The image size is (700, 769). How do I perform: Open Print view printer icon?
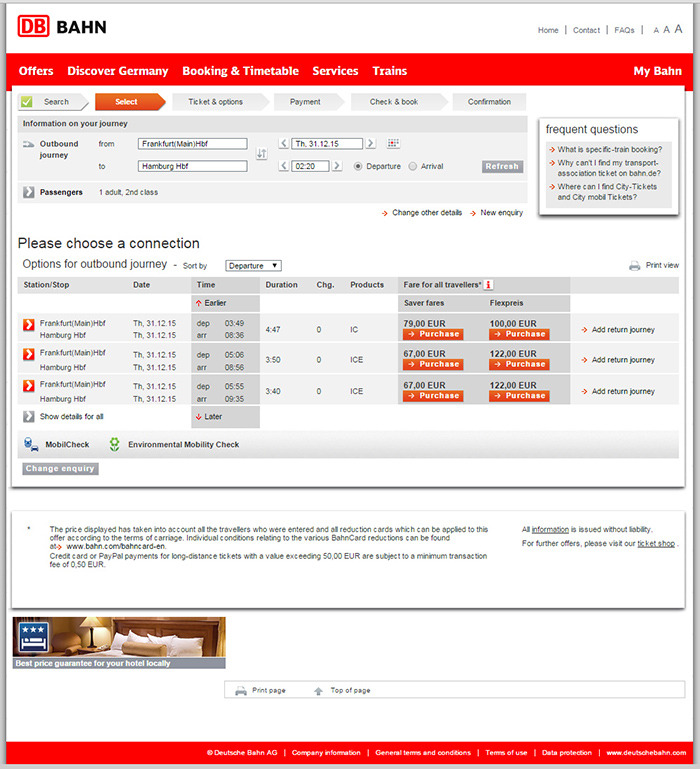click(x=634, y=265)
